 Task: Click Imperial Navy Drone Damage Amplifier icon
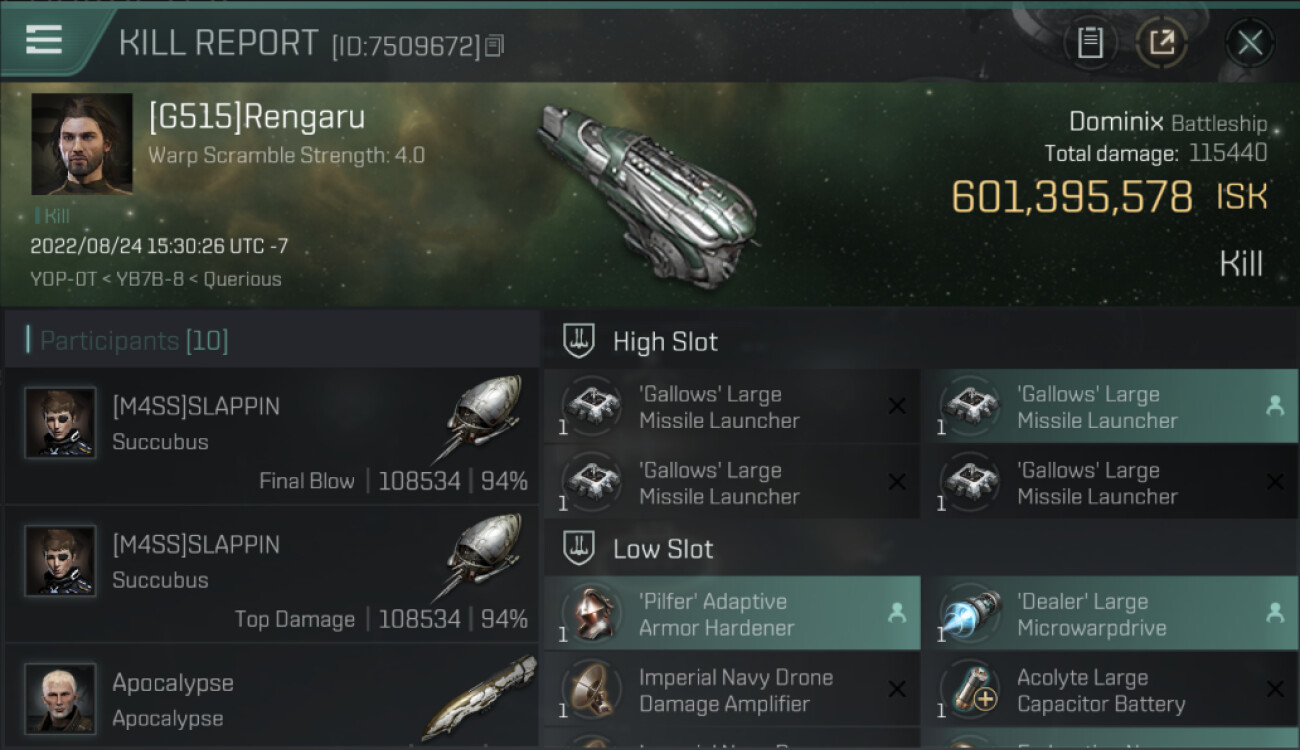(592, 690)
